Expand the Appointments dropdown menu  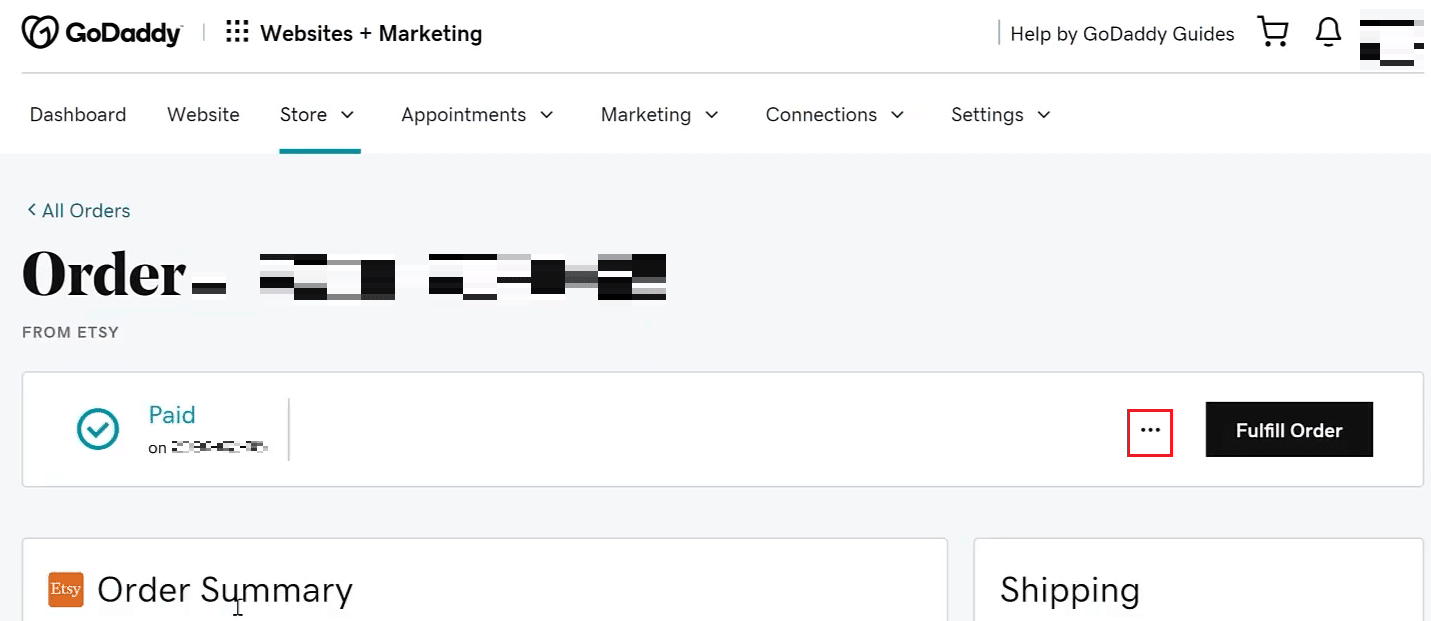pos(478,115)
